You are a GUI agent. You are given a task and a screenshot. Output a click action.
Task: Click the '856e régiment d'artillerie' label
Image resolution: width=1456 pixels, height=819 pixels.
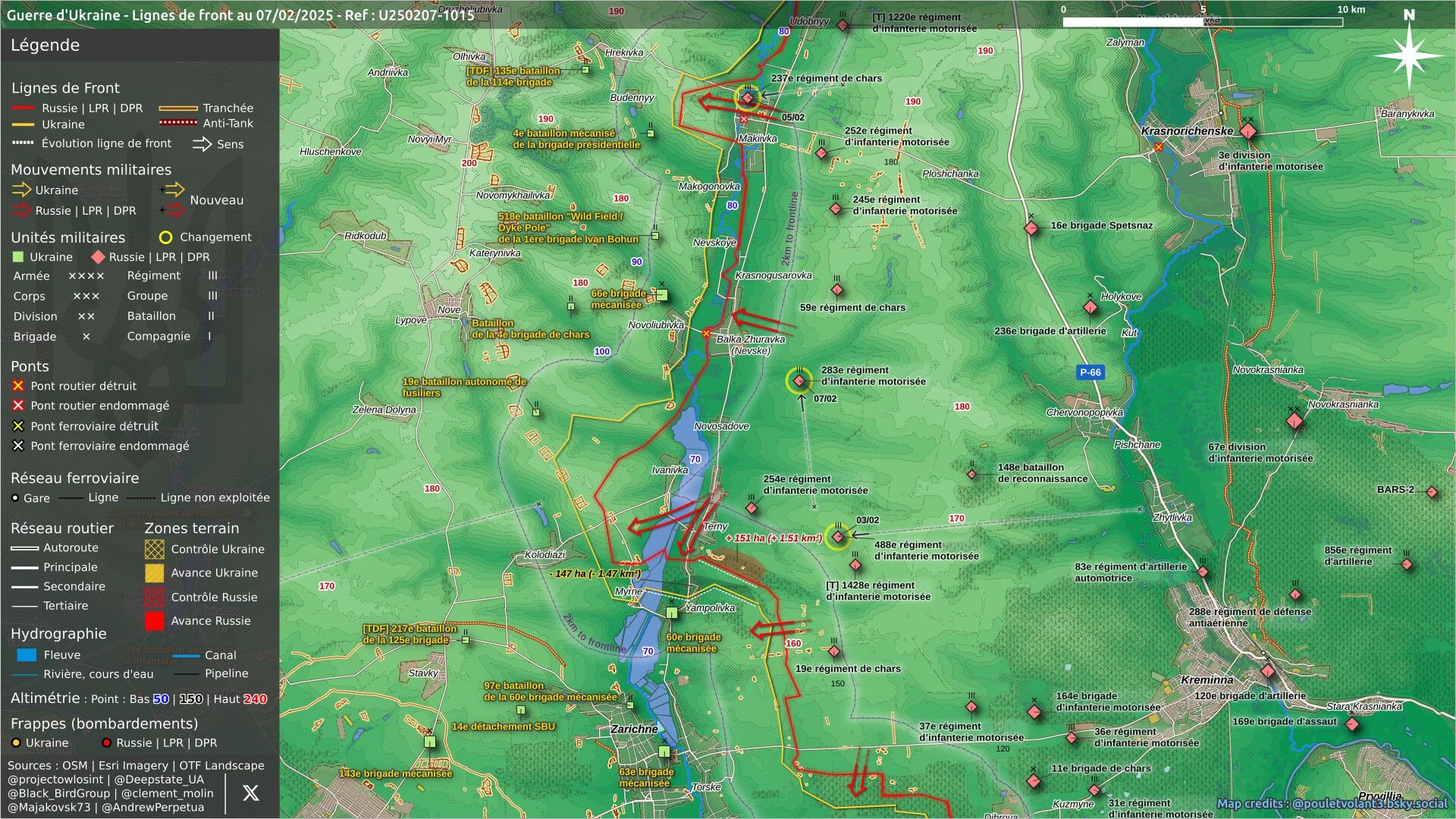click(1357, 556)
